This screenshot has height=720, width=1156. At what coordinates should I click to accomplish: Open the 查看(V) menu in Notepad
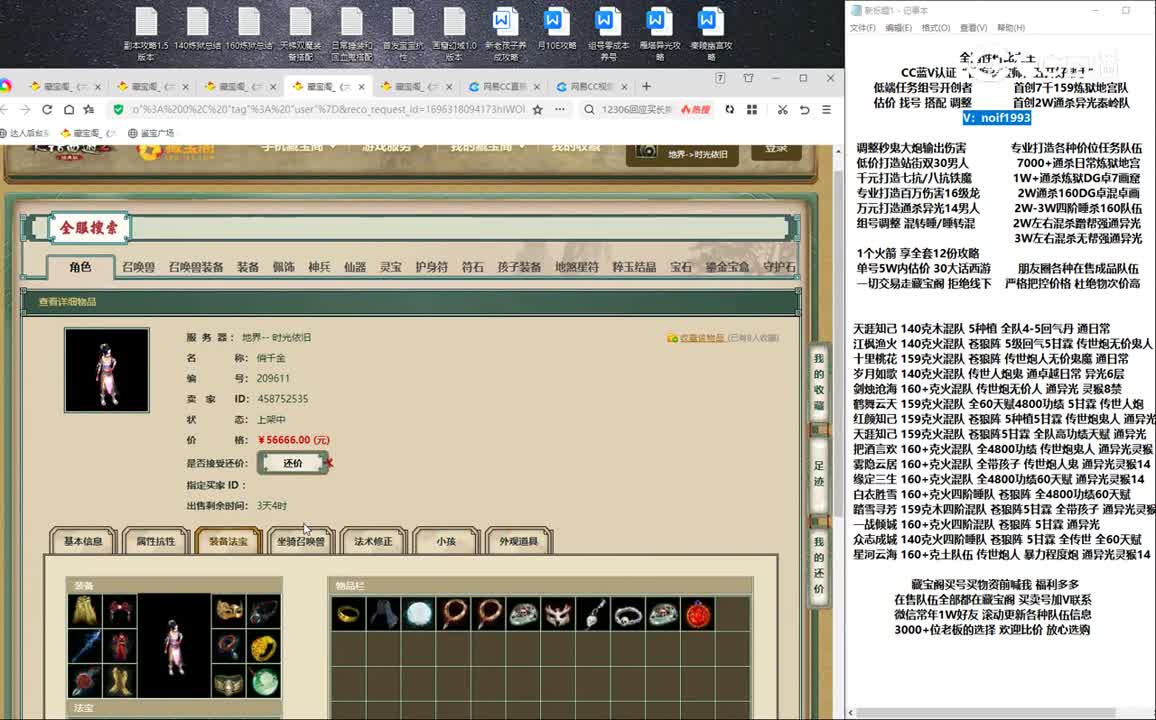click(973, 28)
